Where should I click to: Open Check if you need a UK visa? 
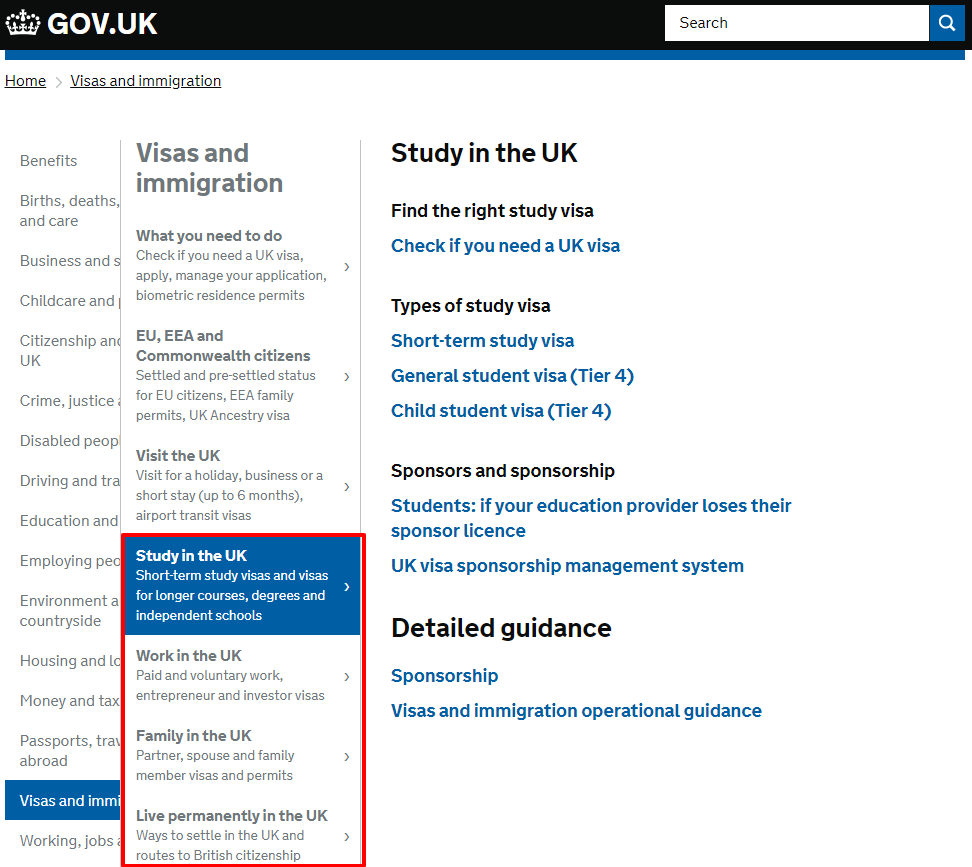tap(505, 246)
